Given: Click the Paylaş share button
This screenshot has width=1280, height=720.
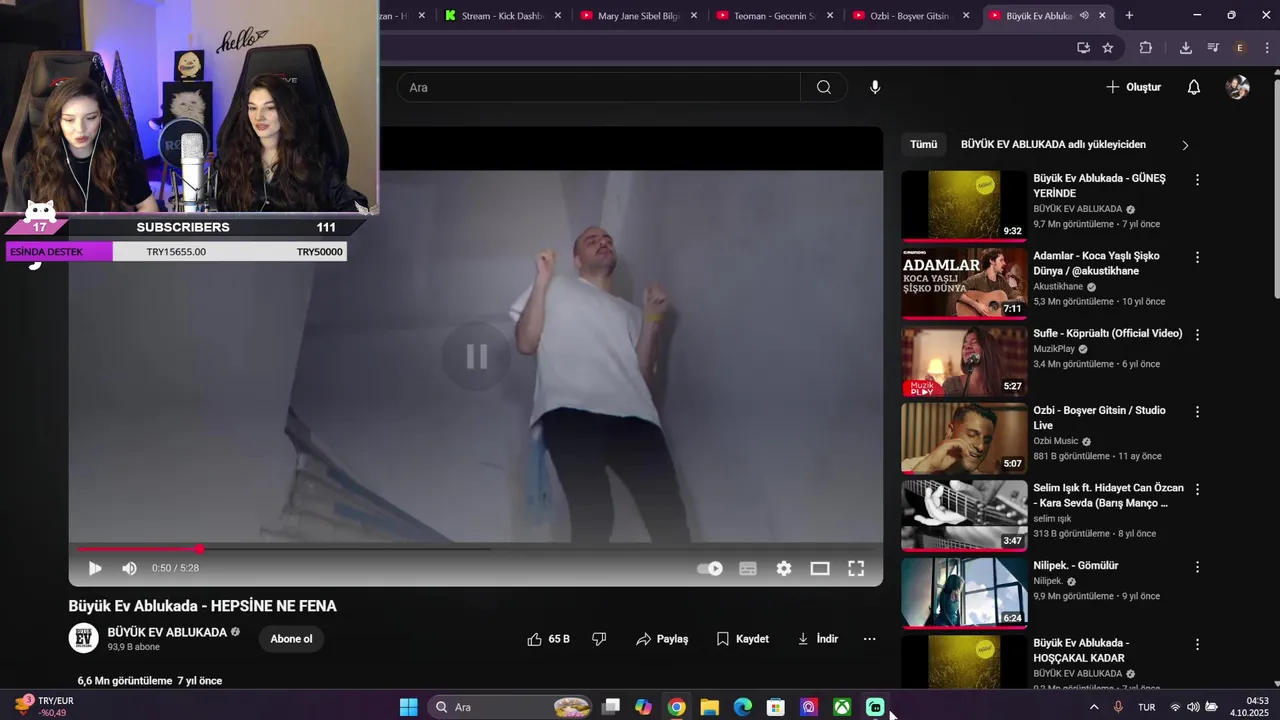Looking at the screenshot, I should (662, 639).
